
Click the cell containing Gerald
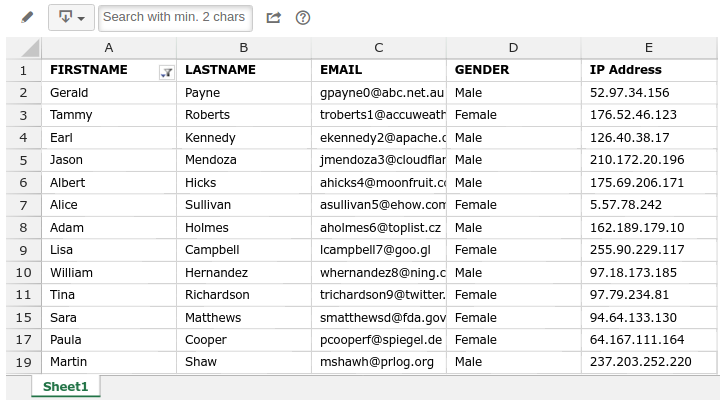[109, 93]
